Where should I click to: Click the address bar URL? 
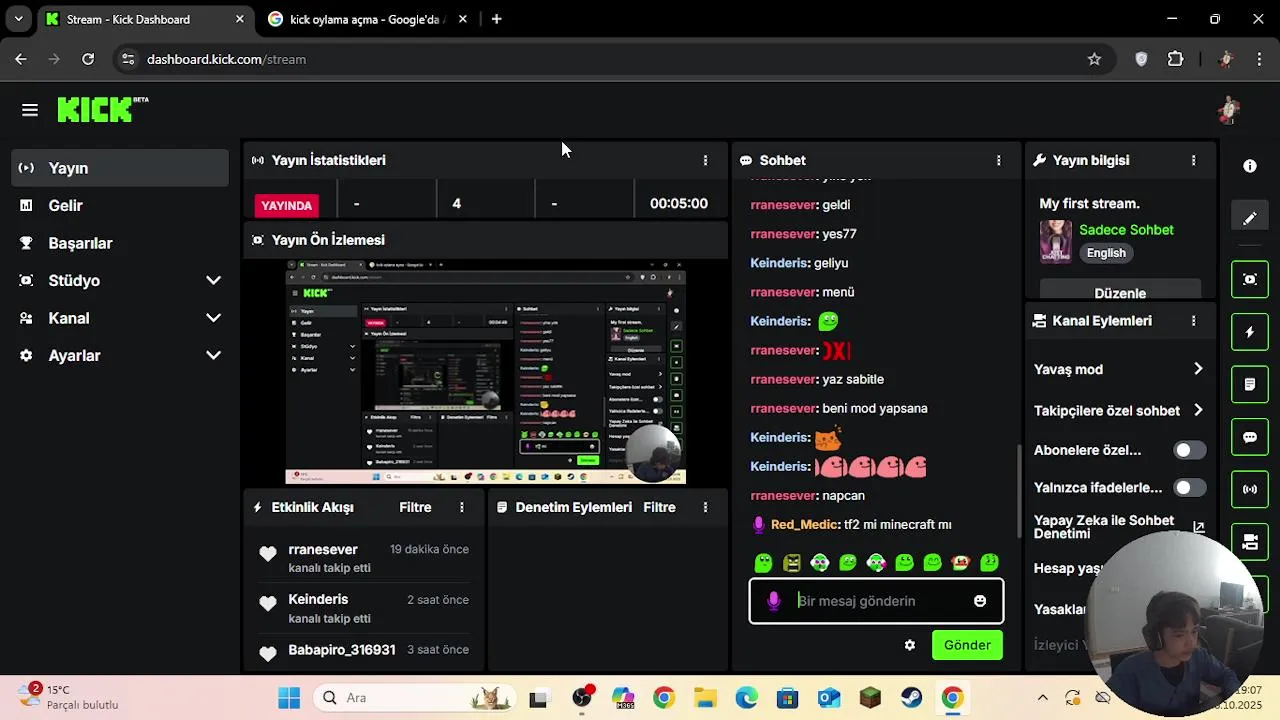point(226,59)
